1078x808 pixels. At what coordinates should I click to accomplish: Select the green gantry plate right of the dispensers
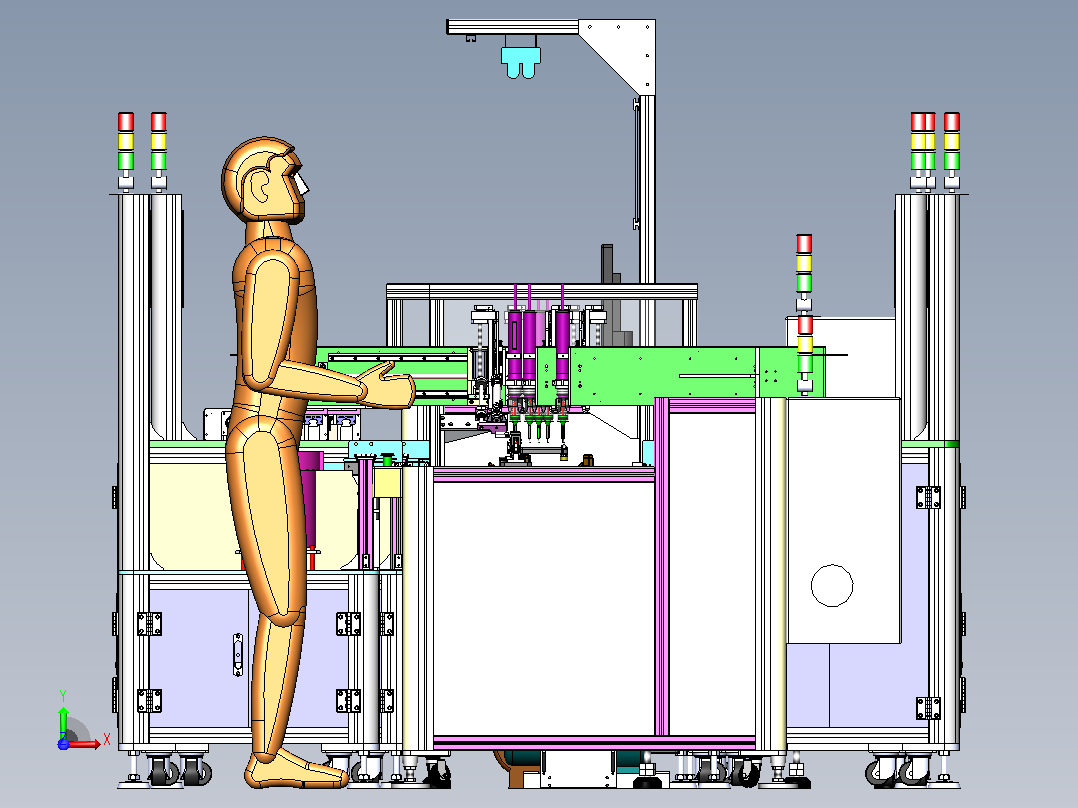pos(663,375)
